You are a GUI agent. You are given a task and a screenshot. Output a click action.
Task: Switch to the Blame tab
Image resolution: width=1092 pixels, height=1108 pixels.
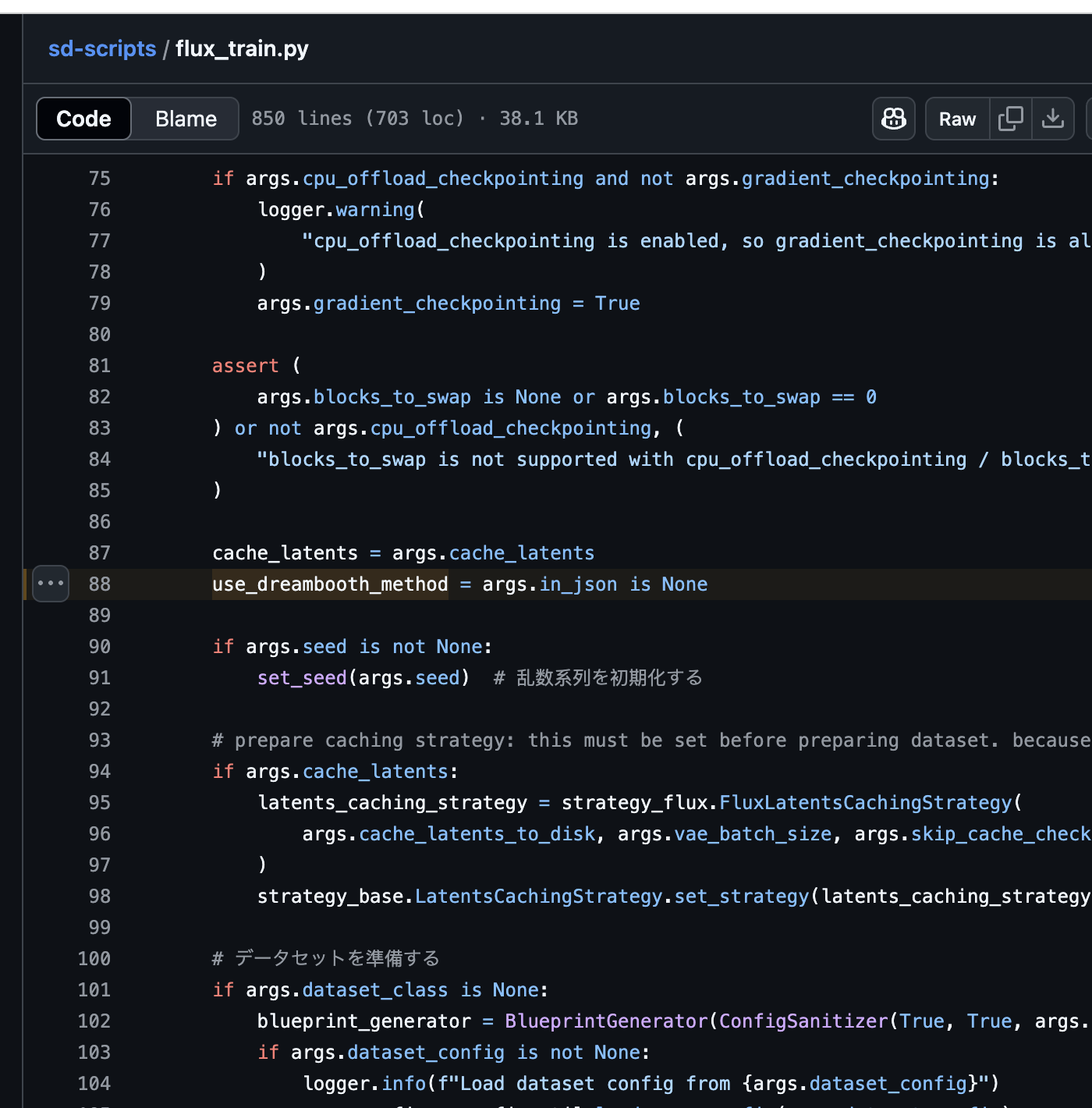point(186,119)
